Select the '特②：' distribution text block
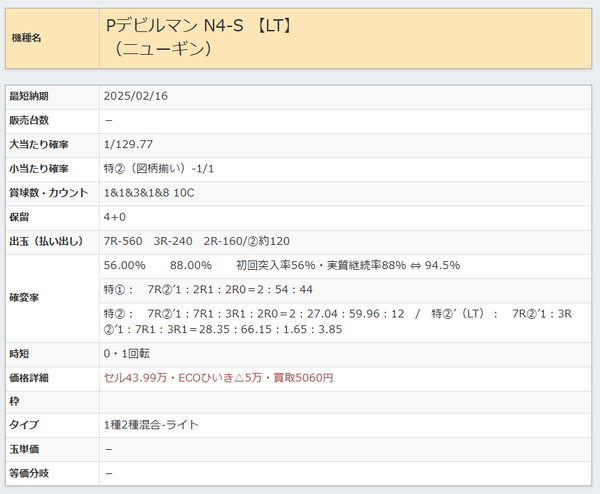The height and width of the screenshot is (494, 600). (338, 322)
